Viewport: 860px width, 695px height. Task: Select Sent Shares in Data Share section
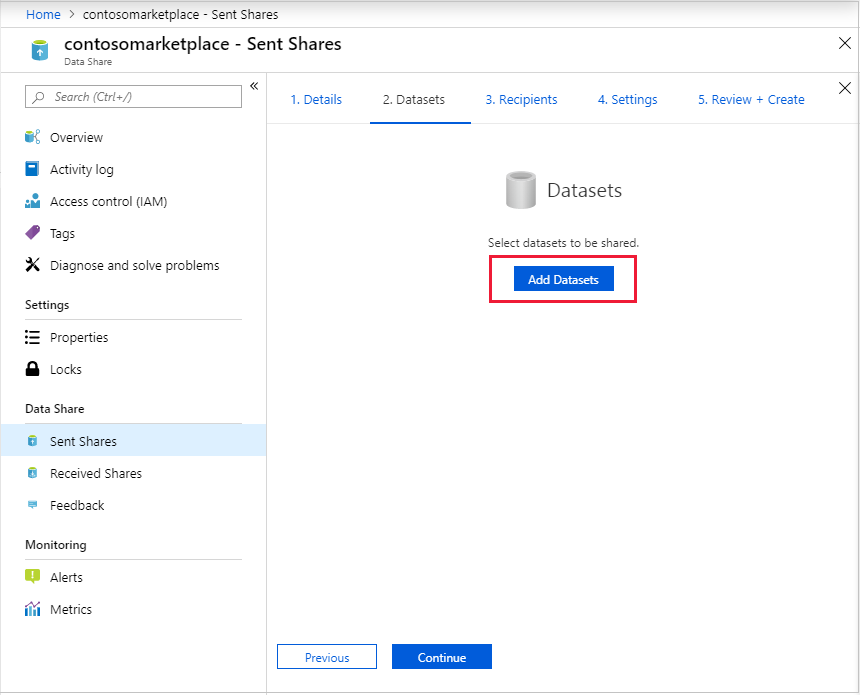(x=84, y=440)
